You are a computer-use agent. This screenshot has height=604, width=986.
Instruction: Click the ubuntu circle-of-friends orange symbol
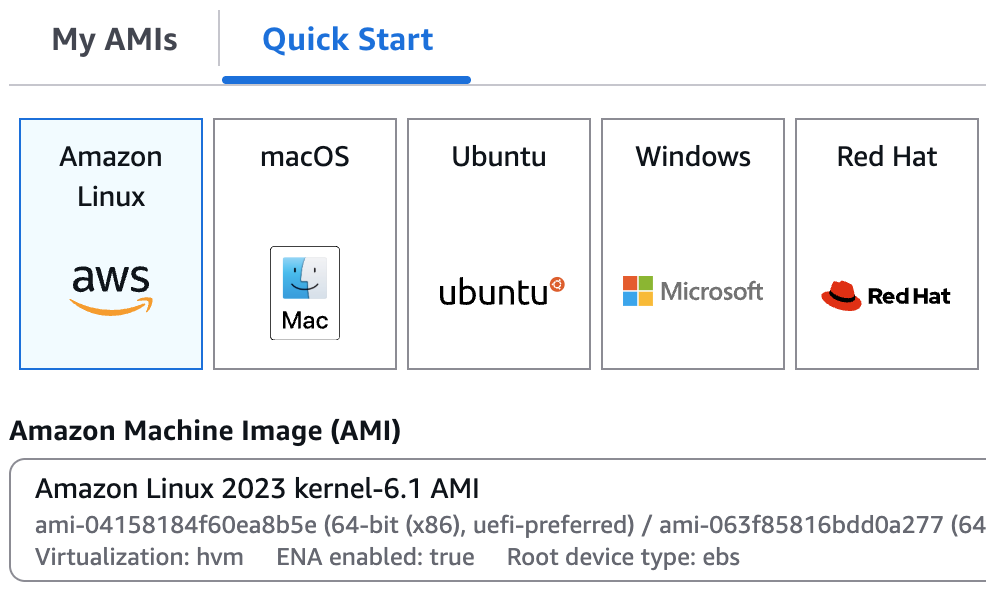(x=558, y=285)
